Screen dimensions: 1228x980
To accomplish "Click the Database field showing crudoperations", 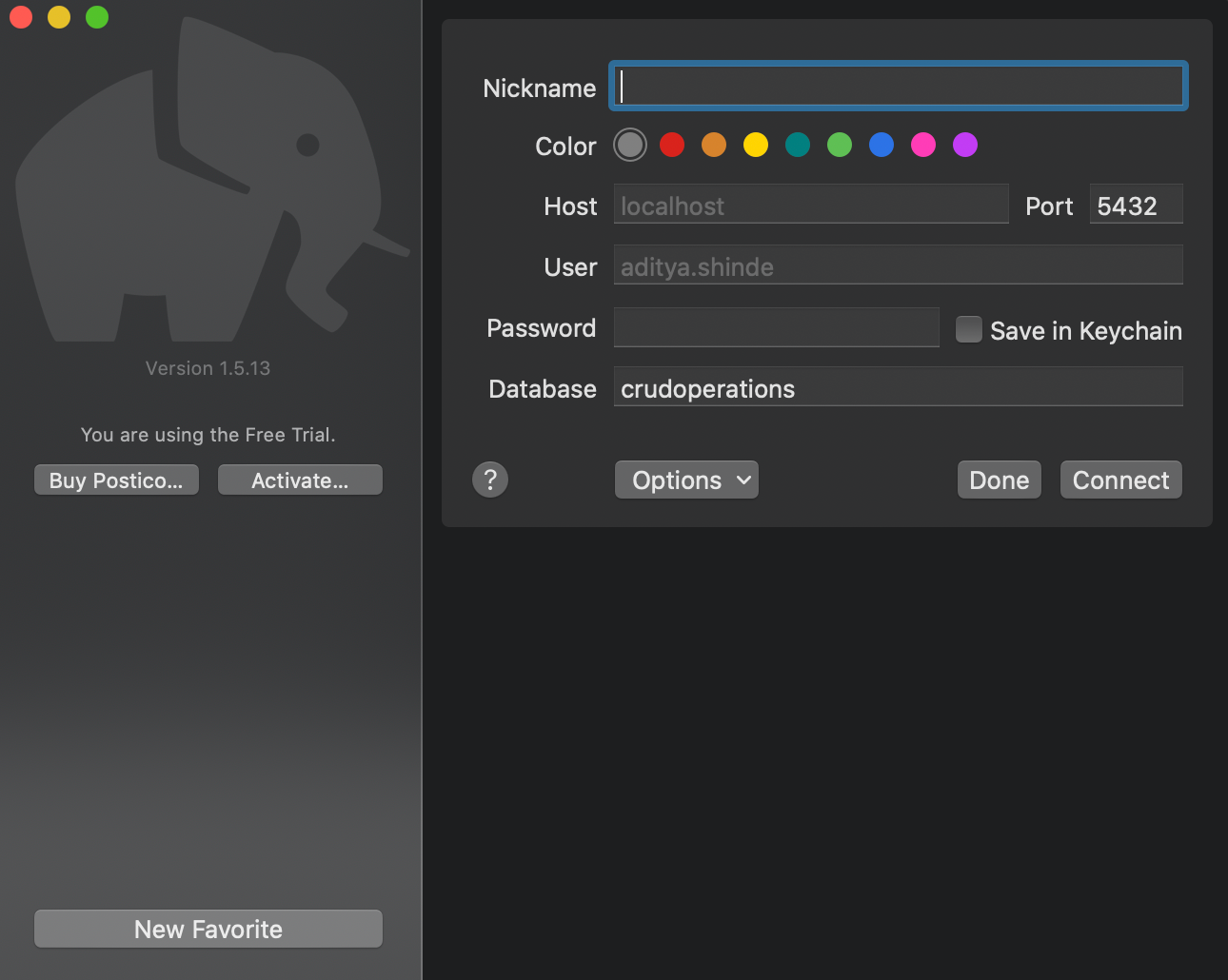I will (899, 387).
